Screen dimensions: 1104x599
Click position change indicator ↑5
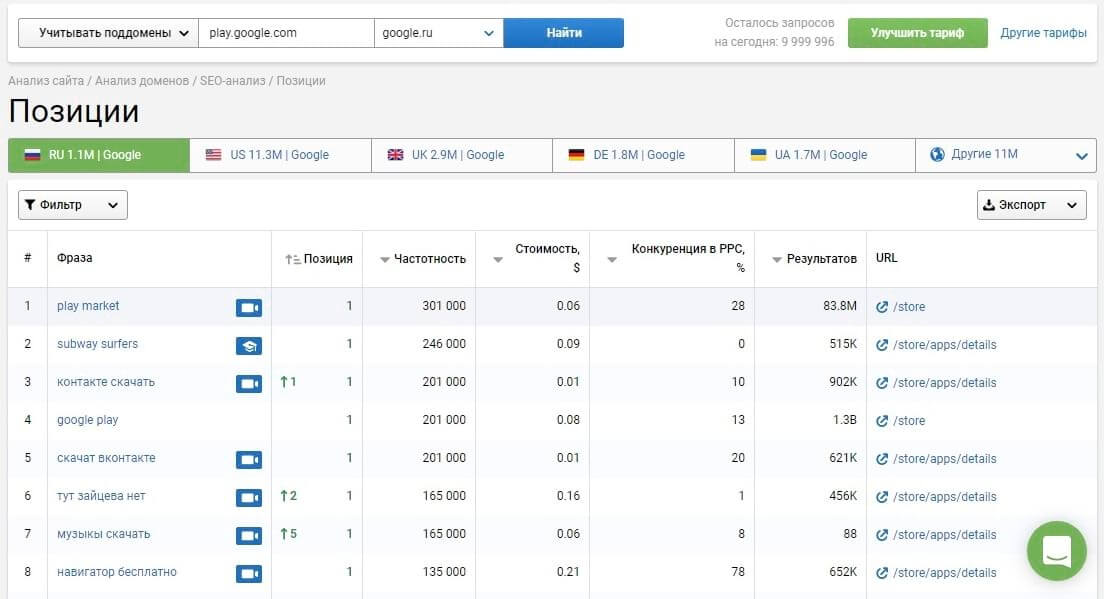point(289,534)
